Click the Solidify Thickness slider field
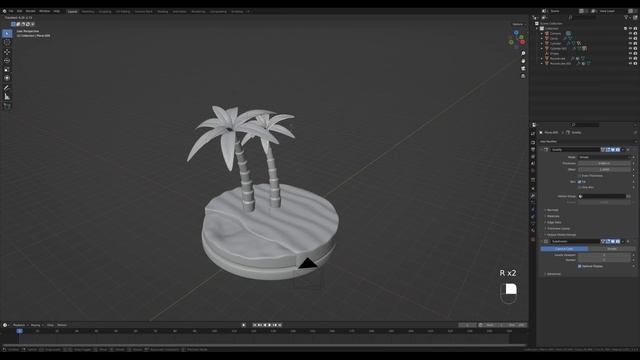 tap(604, 163)
